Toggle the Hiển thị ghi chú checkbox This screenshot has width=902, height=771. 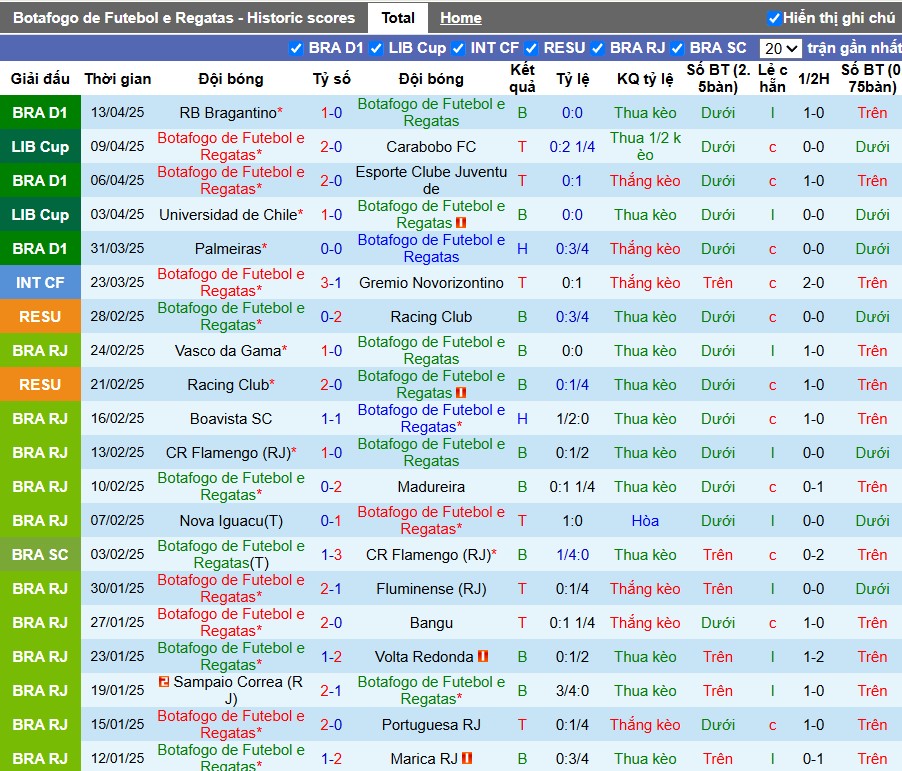774,18
